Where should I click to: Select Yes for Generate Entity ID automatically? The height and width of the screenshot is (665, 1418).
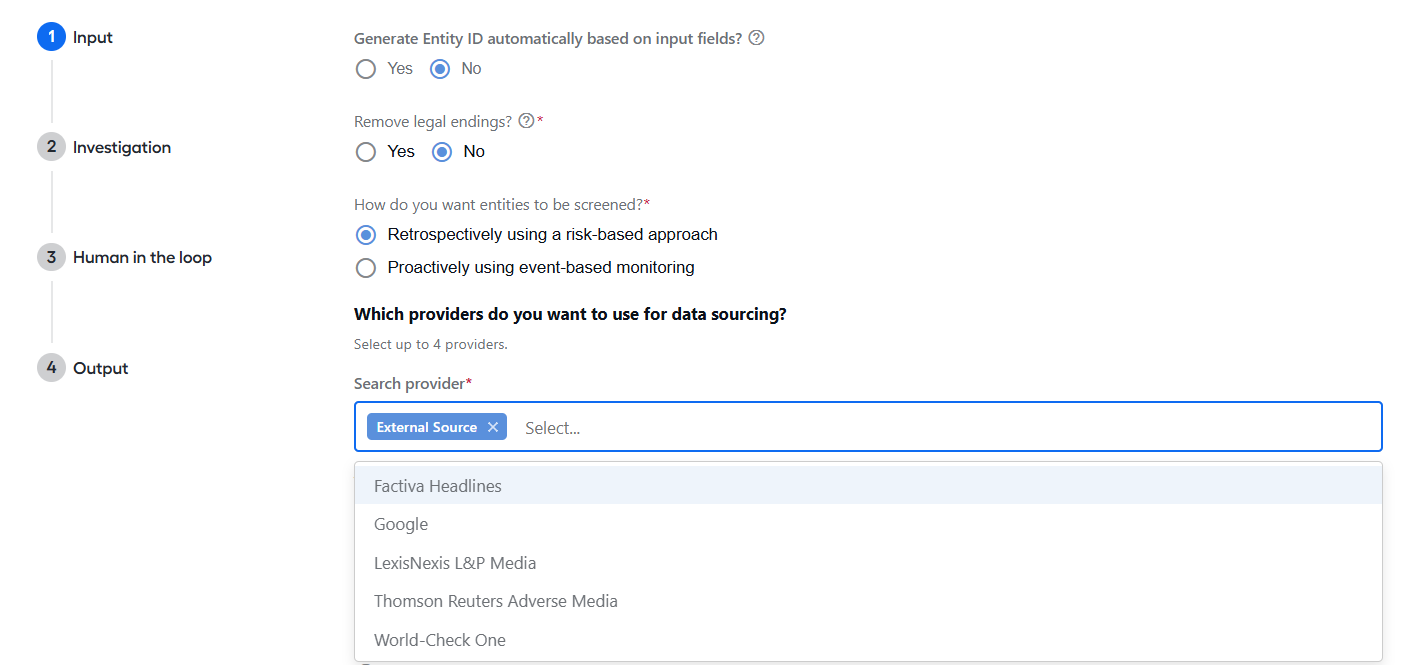pos(366,69)
